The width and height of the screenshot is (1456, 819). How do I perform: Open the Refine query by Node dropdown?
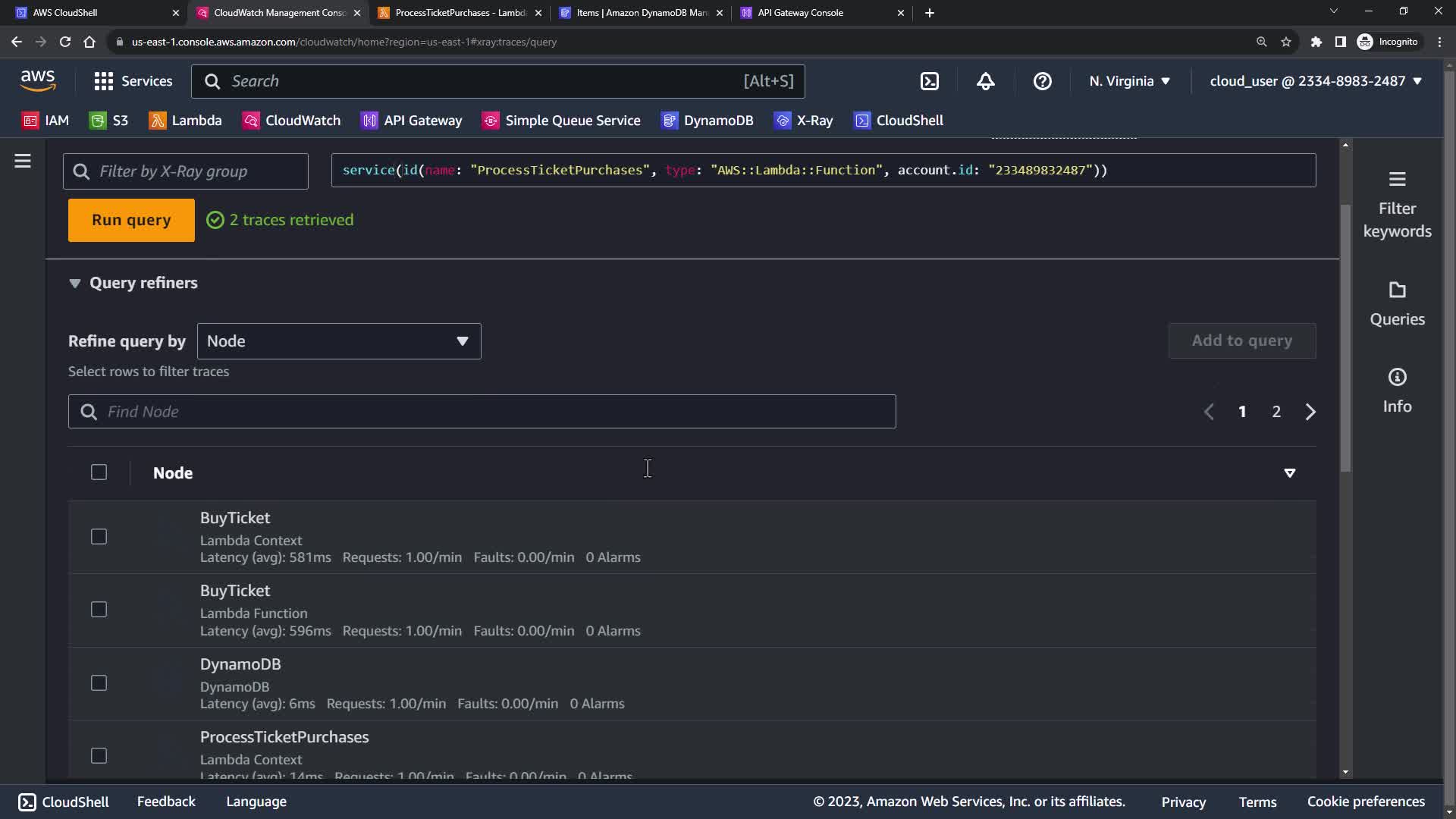(x=338, y=341)
